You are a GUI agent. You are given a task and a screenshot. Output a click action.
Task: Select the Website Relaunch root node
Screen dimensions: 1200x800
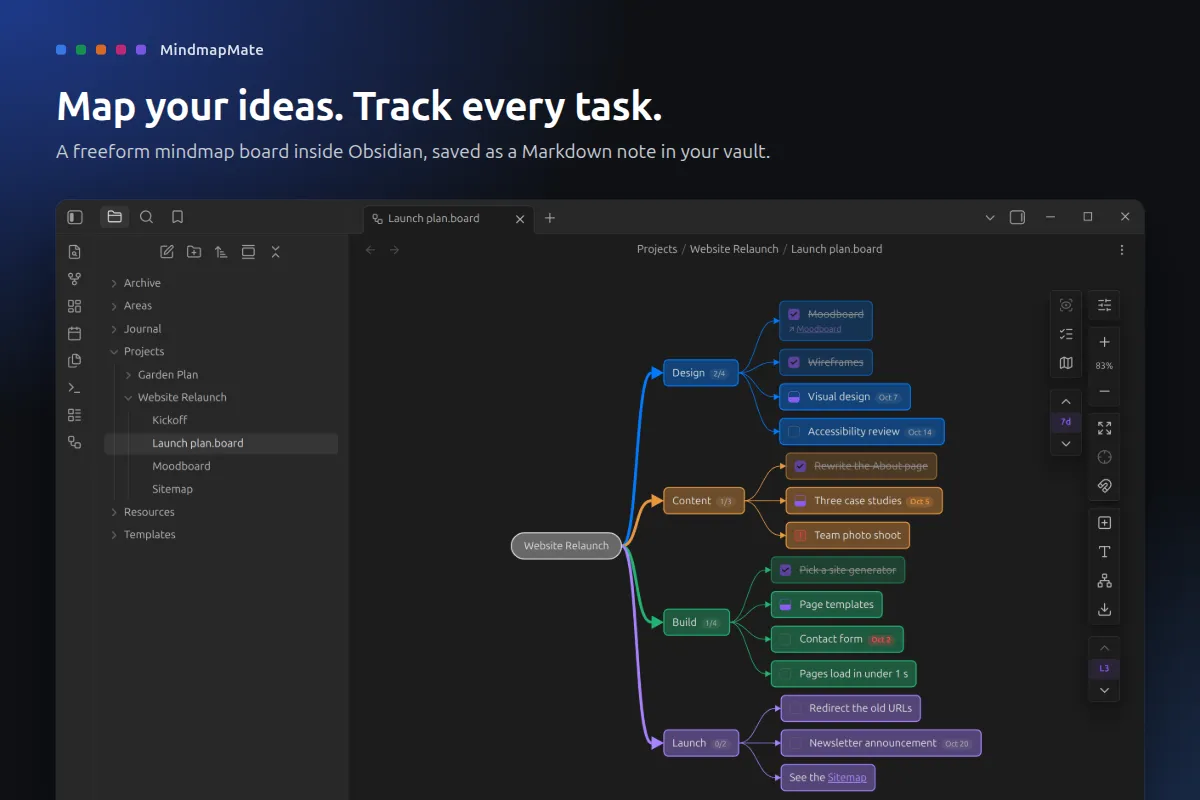coord(566,546)
